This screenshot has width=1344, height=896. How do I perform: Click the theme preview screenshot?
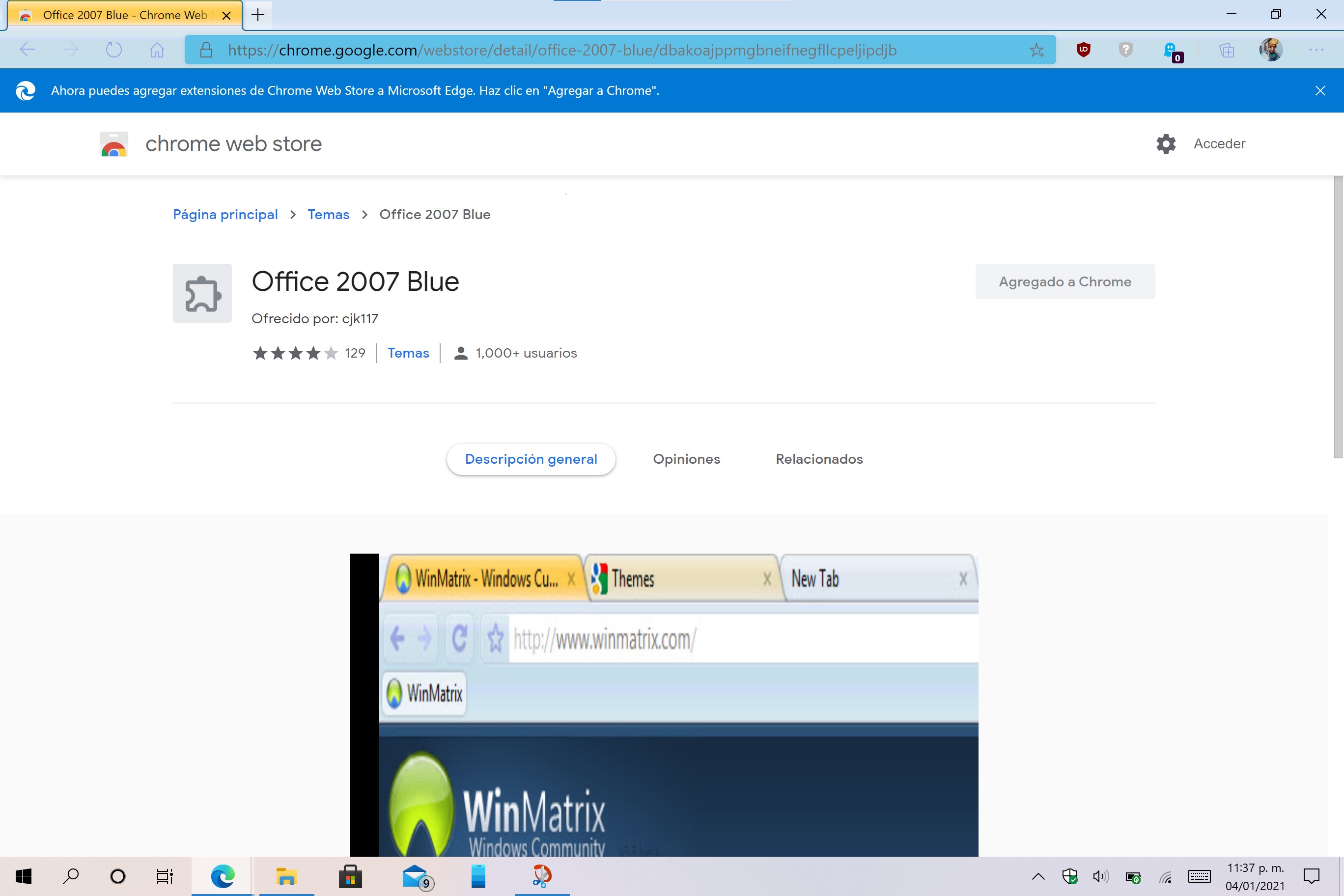(664, 704)
